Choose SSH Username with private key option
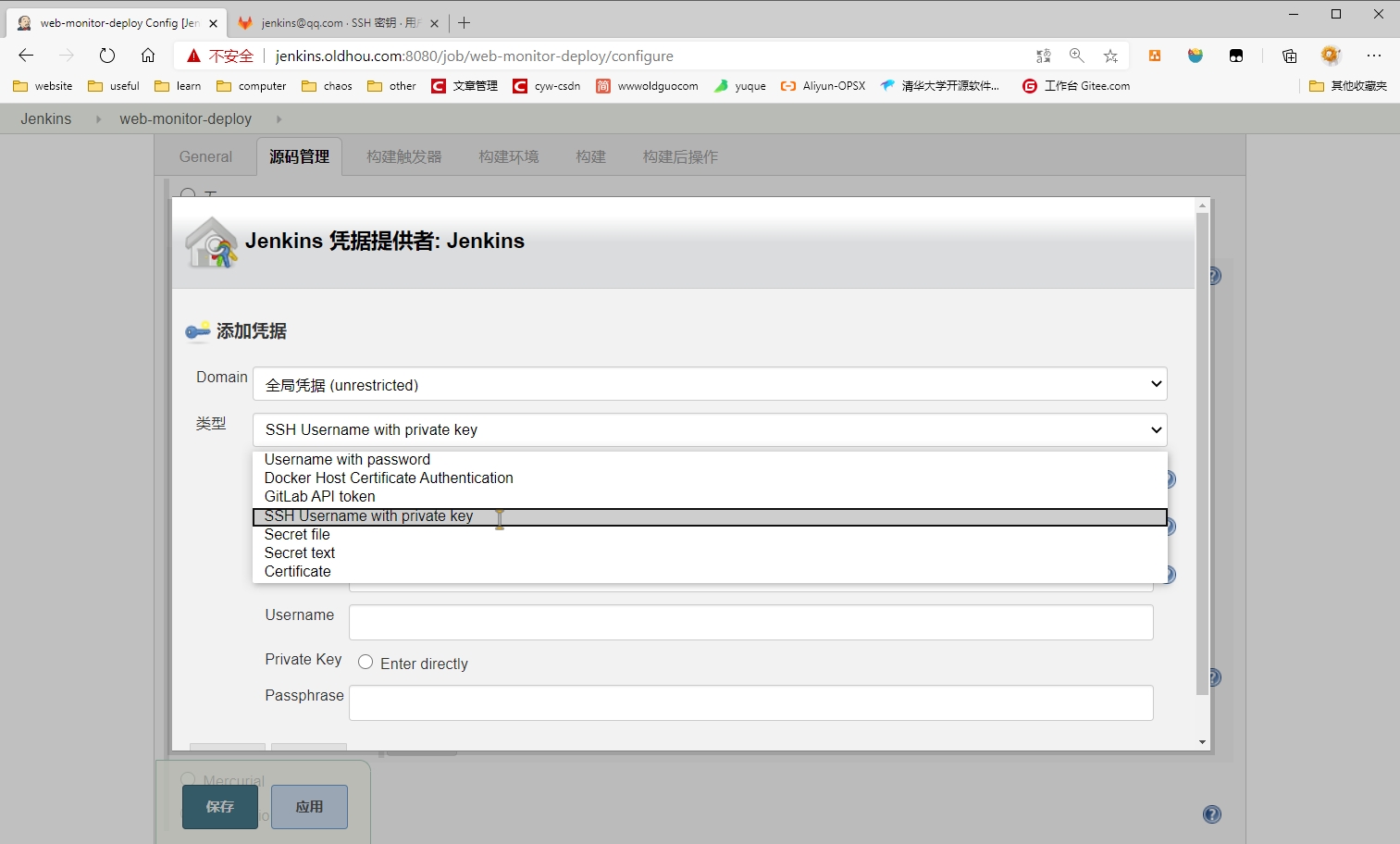 point(710,516)
